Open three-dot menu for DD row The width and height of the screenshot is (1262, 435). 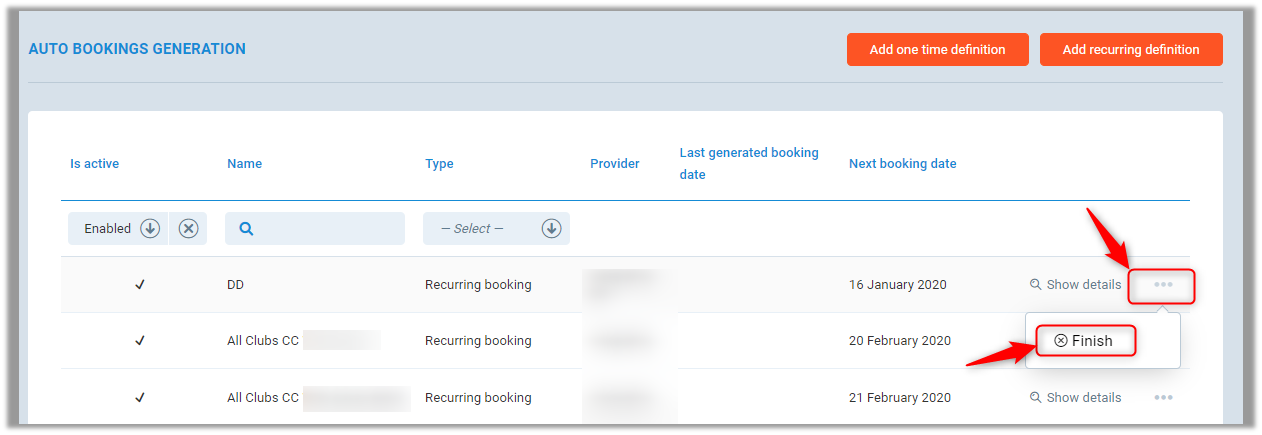(1162, 285)
